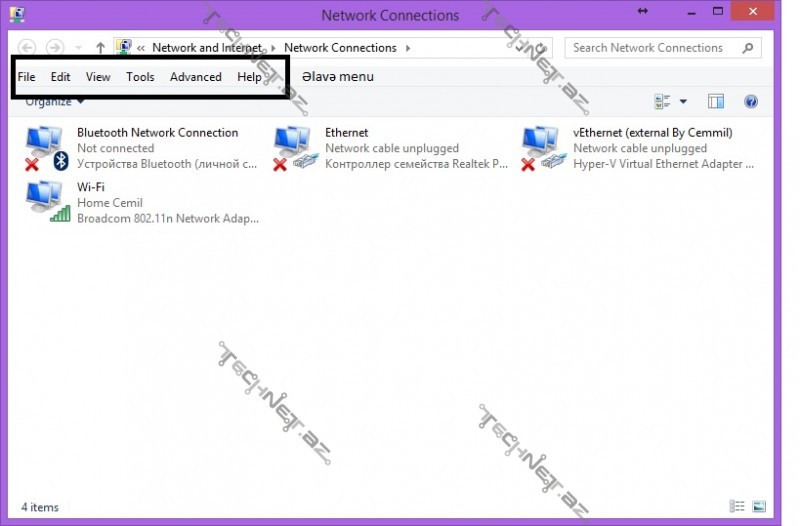Open the Organize dropdown
Image resolution: width=800 pixels, height=526 pixels.
[x=54, y=102]
